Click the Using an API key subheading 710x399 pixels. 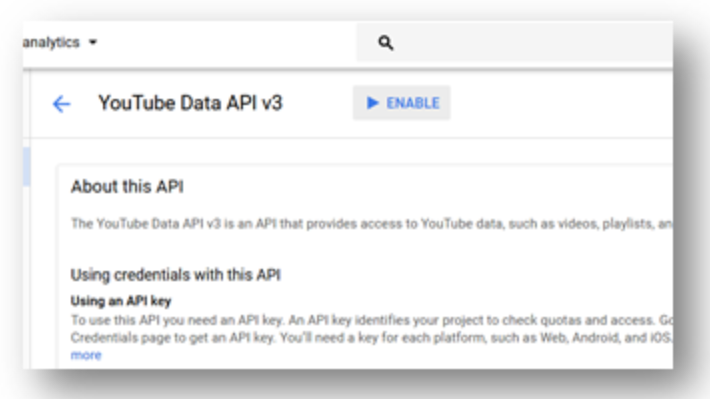coord(121,301)
